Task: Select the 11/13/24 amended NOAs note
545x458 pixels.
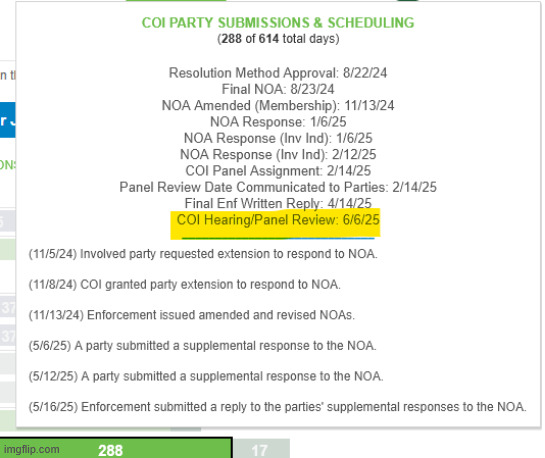Action: click(x=192, y=315)
